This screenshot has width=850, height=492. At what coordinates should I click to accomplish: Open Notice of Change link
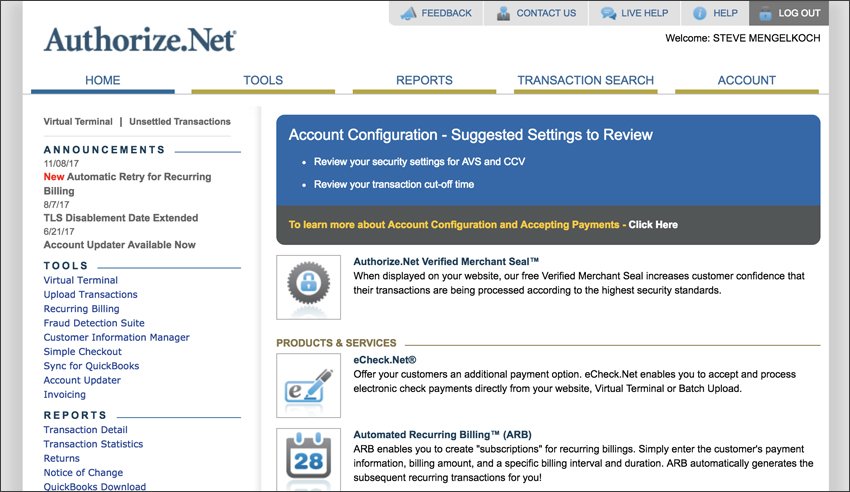pyautogui.click(x=83, y=472)
